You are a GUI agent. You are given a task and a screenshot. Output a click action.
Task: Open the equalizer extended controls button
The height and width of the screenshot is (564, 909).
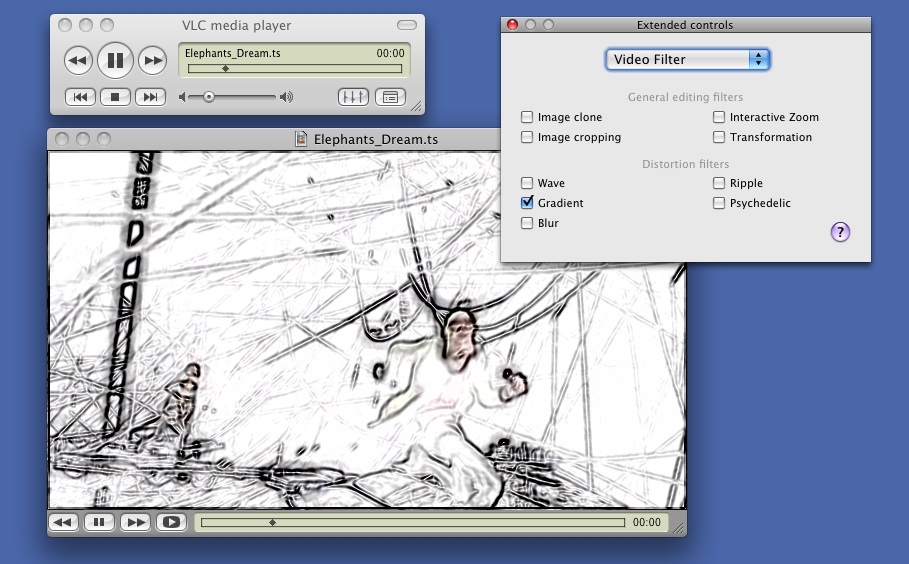(x=353, y=97)
